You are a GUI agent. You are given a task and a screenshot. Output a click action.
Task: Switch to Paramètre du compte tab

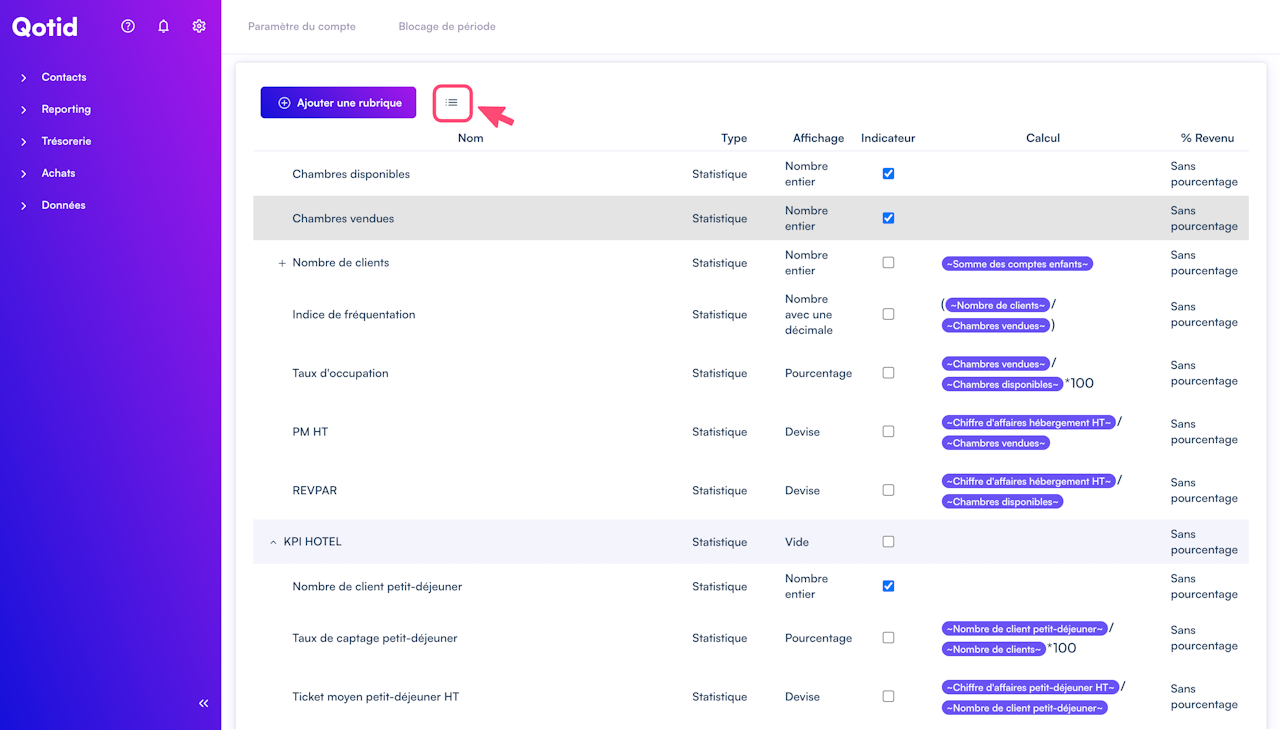[x=302, y=26]
